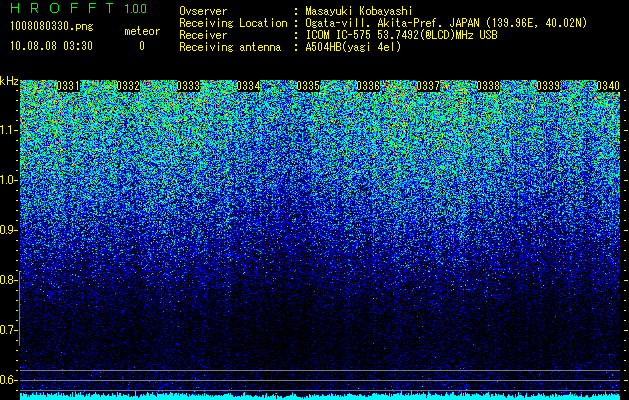Click the 1.1 kHz axis label
The height and width of the screenshot is (400, 629).
pyautogui.click(x=9, y=130)
